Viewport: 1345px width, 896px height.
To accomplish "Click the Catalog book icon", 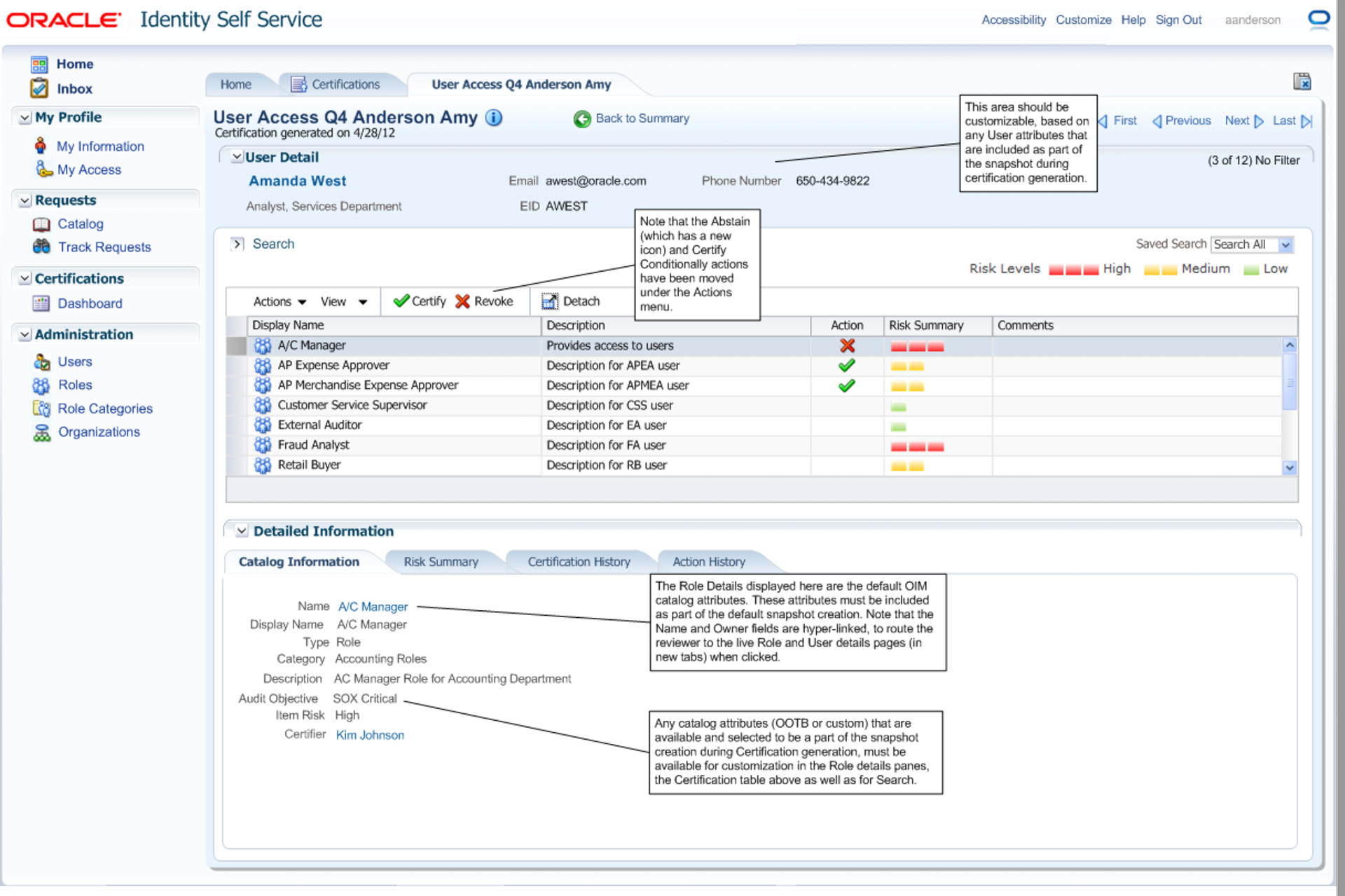I will pos(41,224).
